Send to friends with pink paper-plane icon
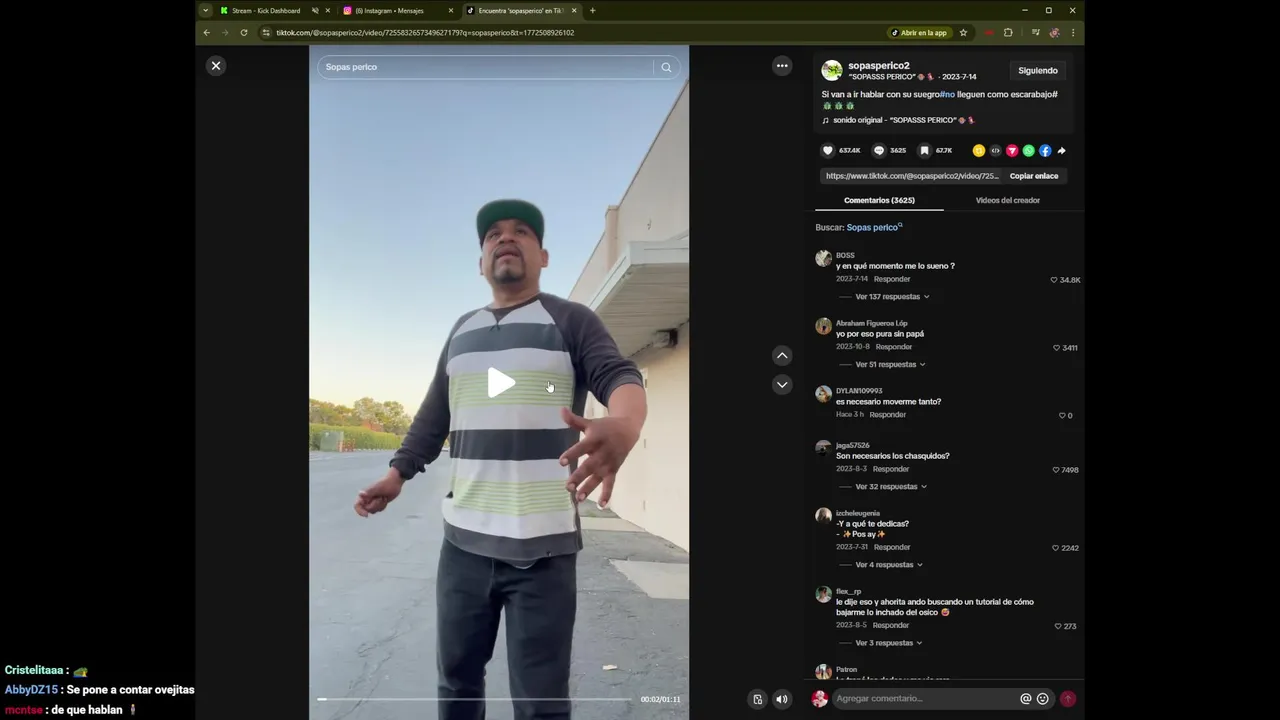 pyautogui.click(x=1012, y=151)
